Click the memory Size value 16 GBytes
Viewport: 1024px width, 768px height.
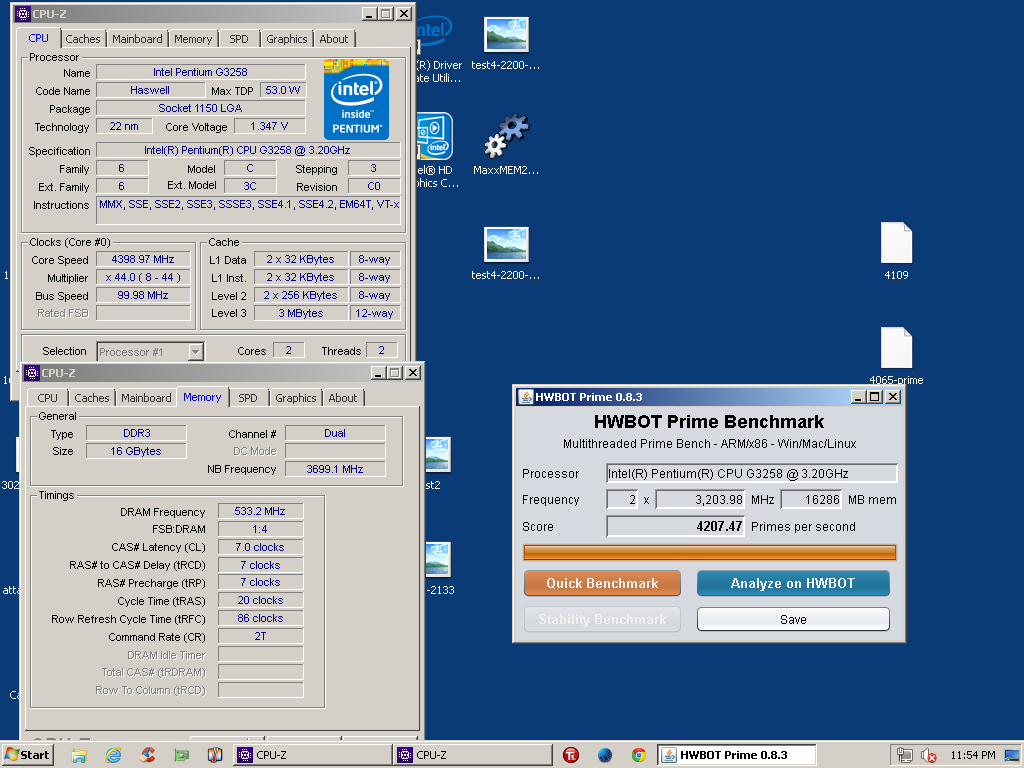click(x=136, y=451)
